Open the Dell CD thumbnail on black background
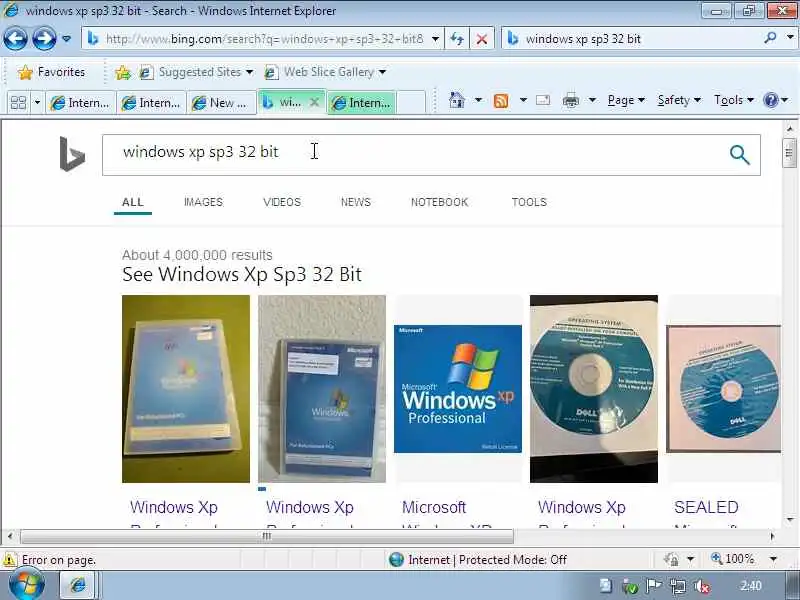The width and height of the screenshot is (800, 600). point(594,389)
